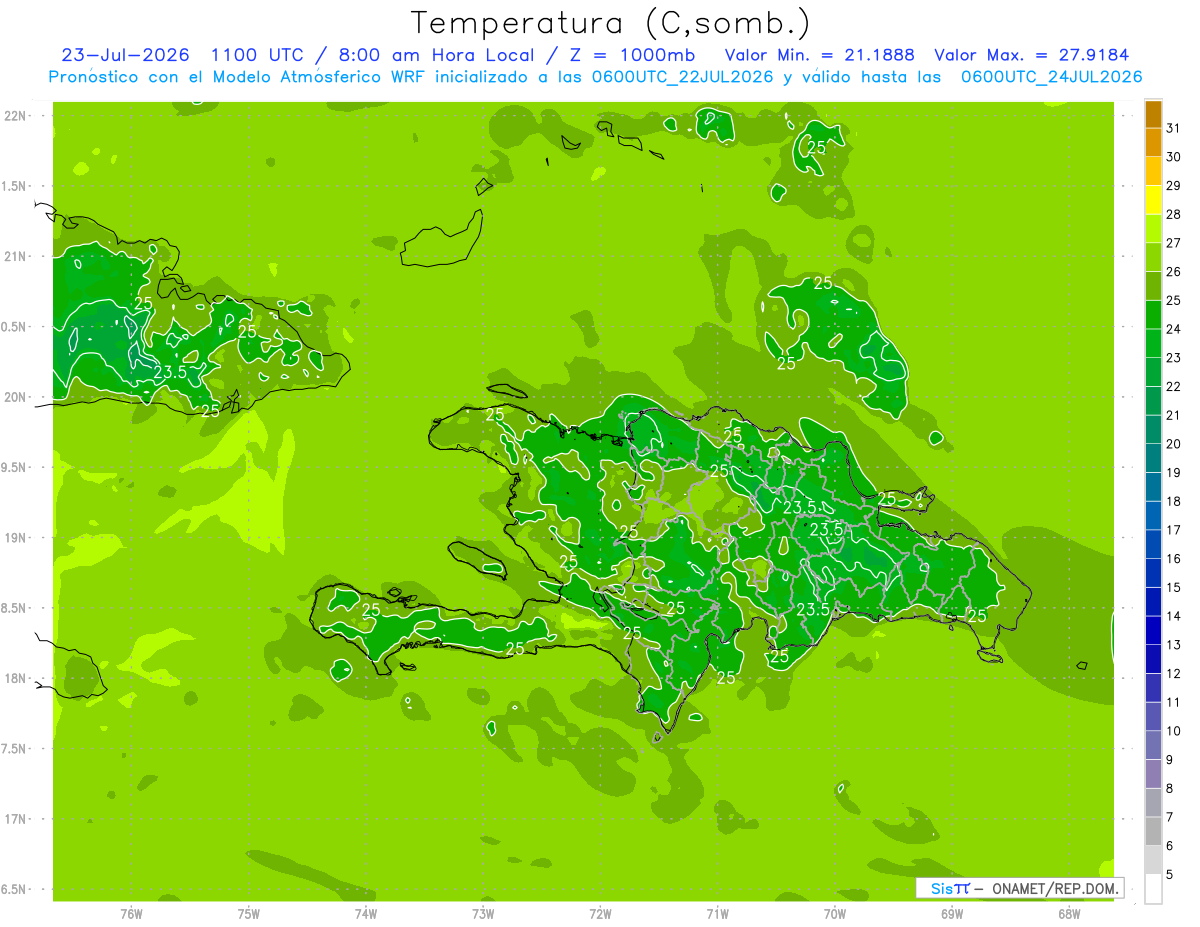Image resolution: width=1200 pixels, height=927 pixels.
Task: Click the 68W longitude axis label
Action: tap(1069, 913)
